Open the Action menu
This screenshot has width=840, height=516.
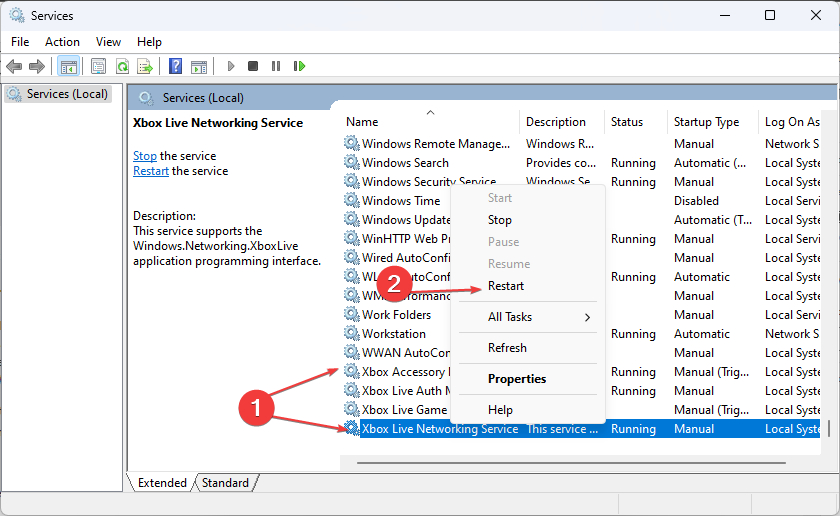tap(62, 42)
